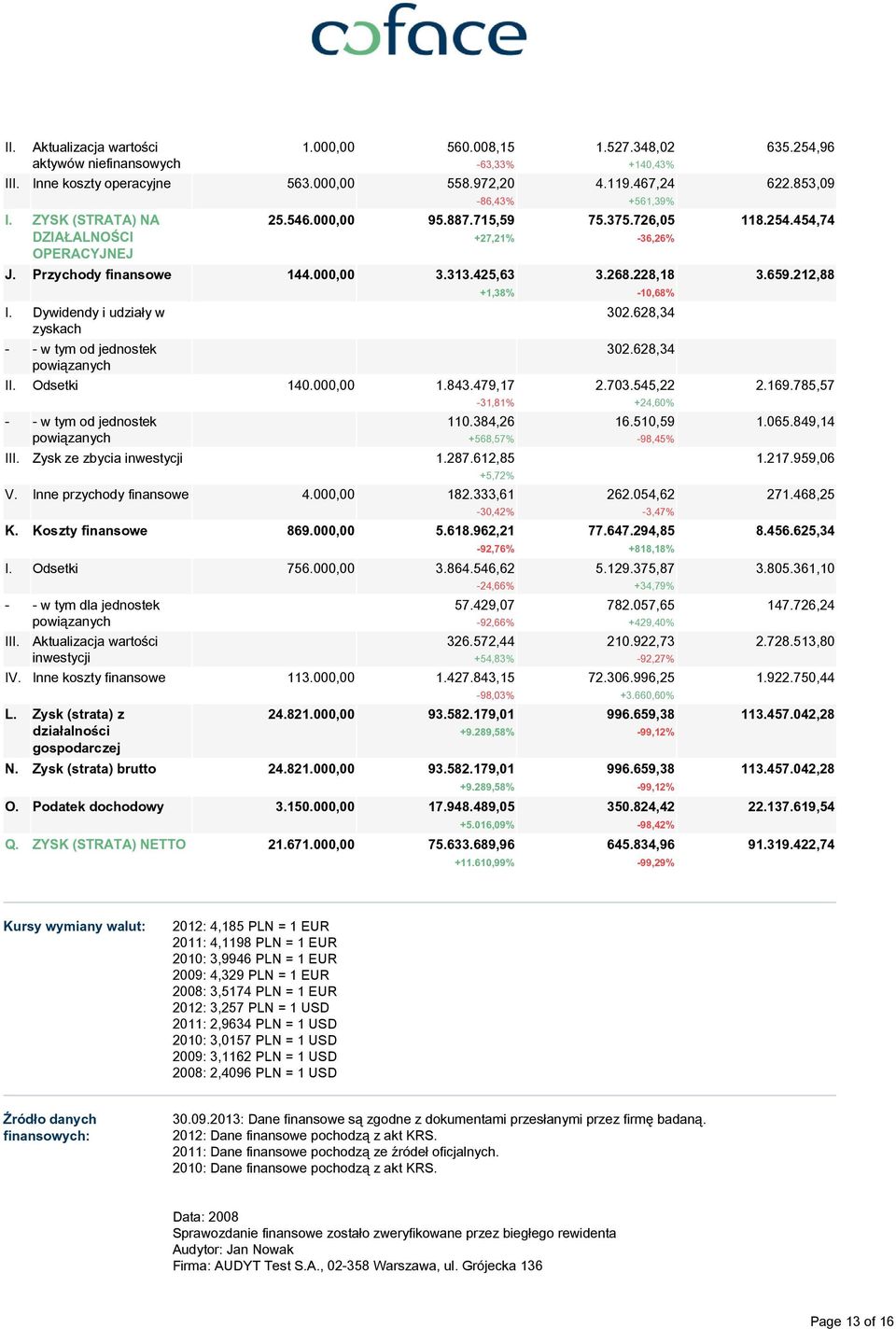Select the value 996.659,38 in brutto row
The width and height of the screenshot is (896, 1329).
coord(640,769)
